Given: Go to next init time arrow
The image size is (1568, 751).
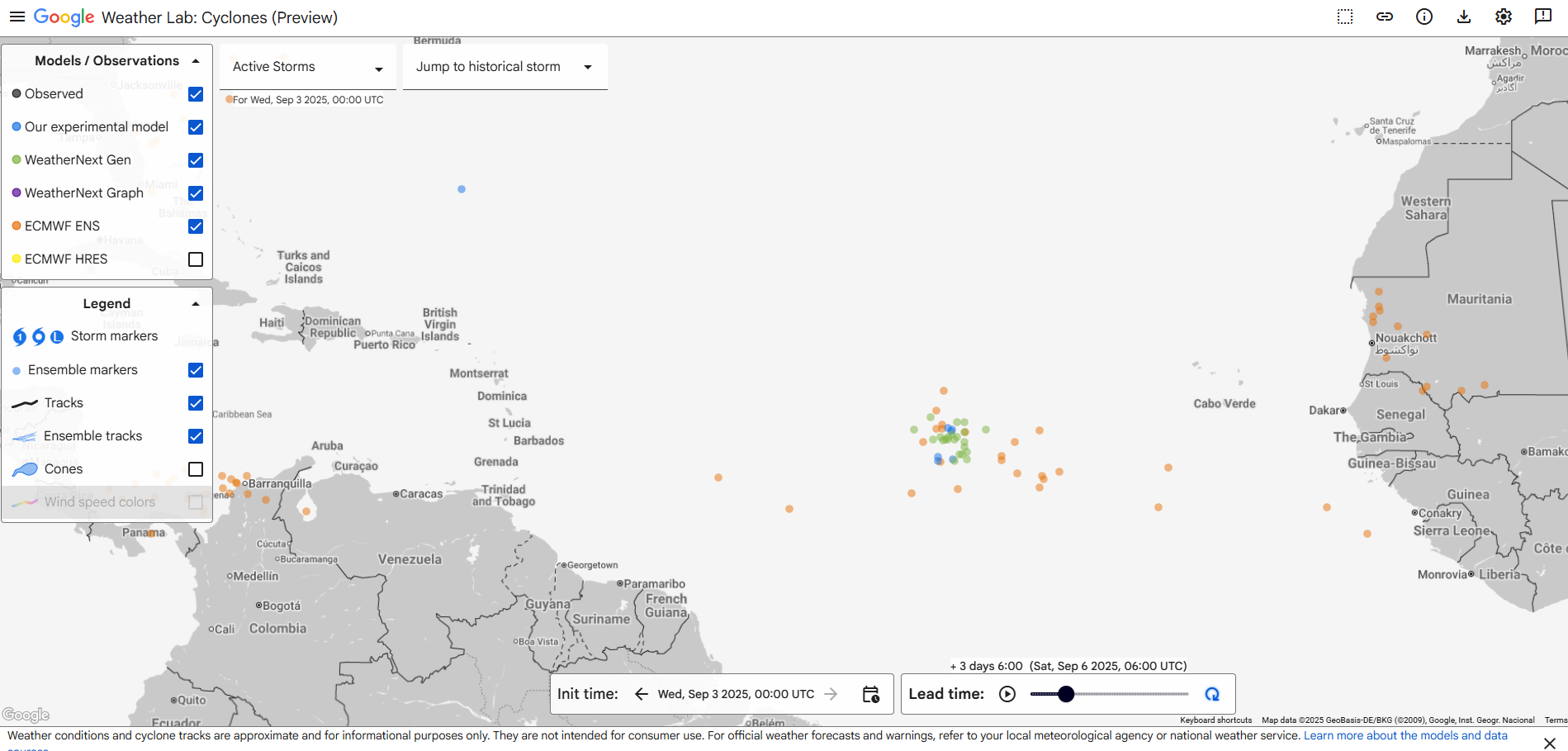Looking at the screenshot, I should 831,694.
